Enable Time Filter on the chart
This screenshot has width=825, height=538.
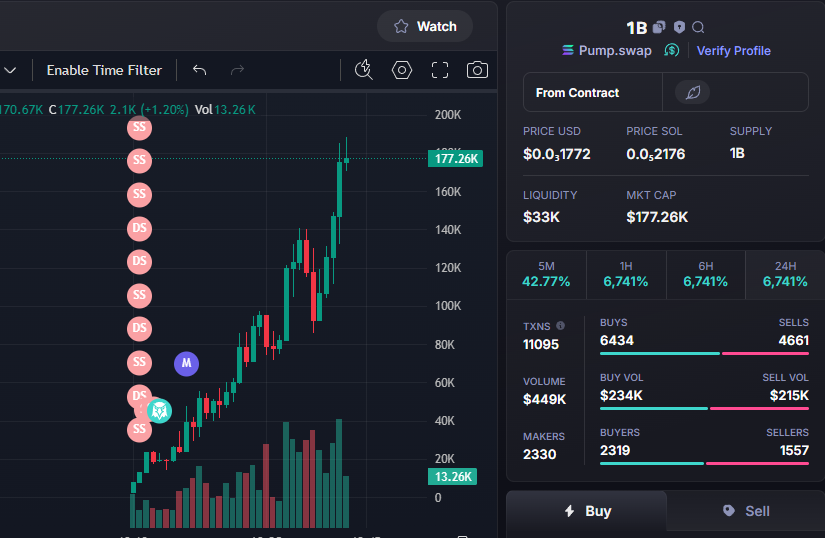pos(104,70)
